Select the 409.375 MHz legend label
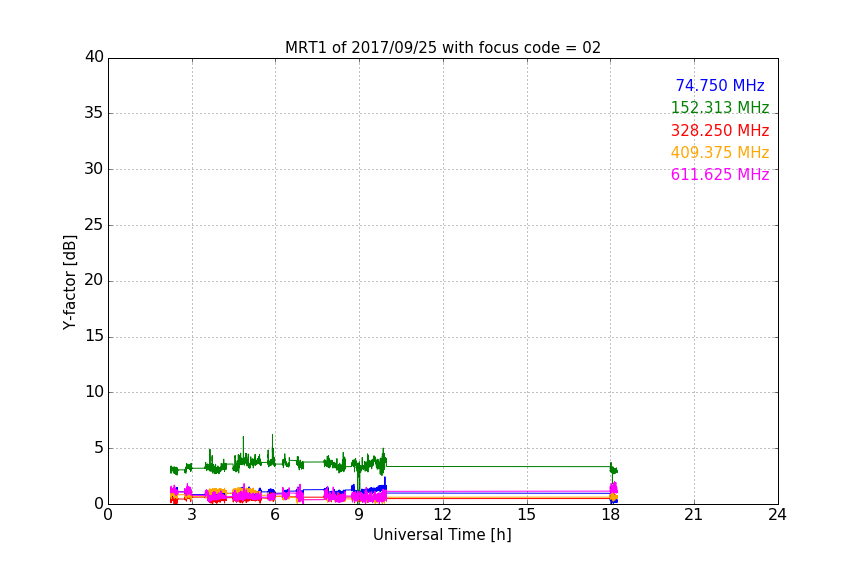The image size is (864, 576). tap(720, 153)
